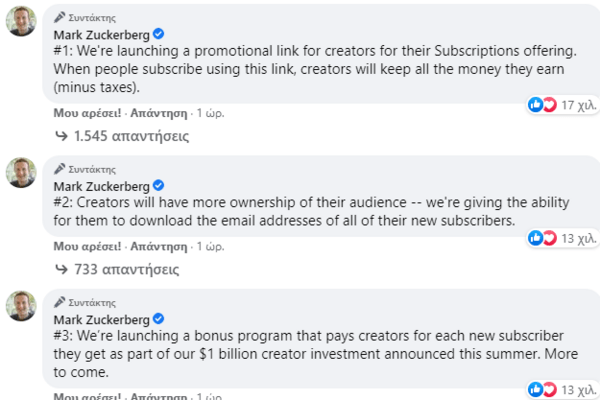The height and width of the screenshot is (400, 600).
Task: Click the profile photo beside comment #2
Action: click(x=22, y=171)
